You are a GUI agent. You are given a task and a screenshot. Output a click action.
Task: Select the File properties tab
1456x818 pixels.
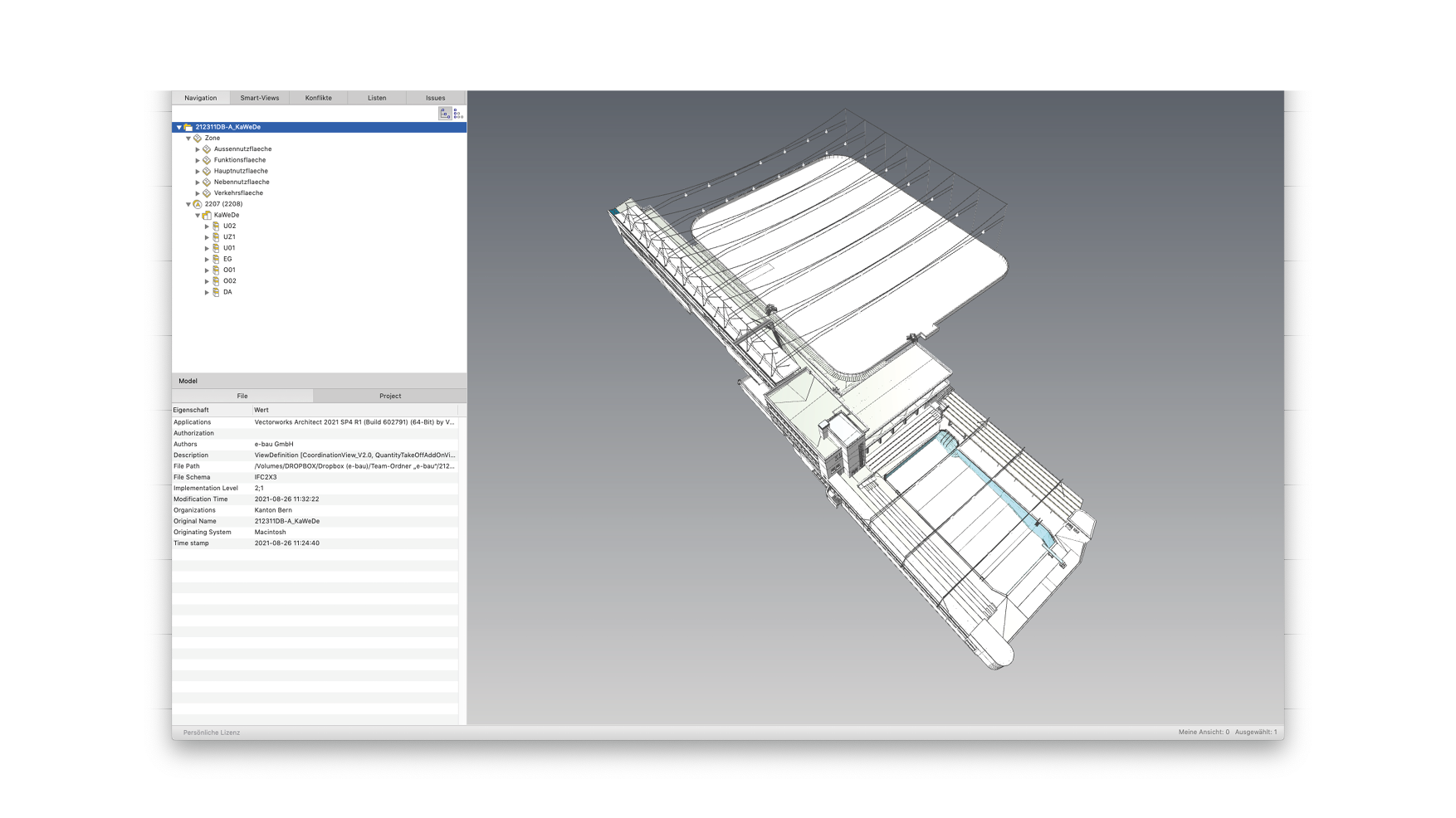[242, 396]
